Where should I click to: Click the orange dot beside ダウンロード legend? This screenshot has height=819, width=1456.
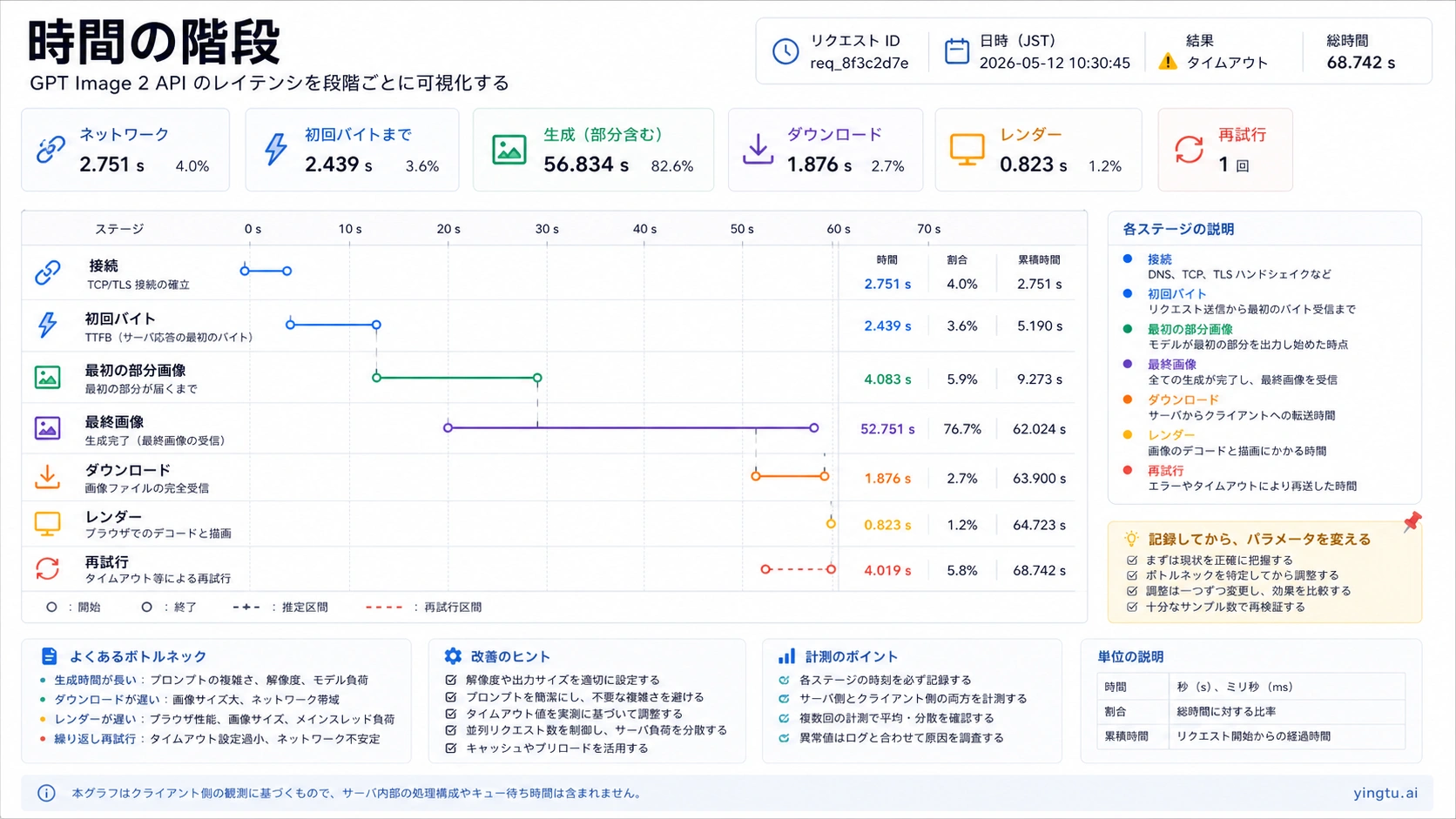pos(1128,399)
